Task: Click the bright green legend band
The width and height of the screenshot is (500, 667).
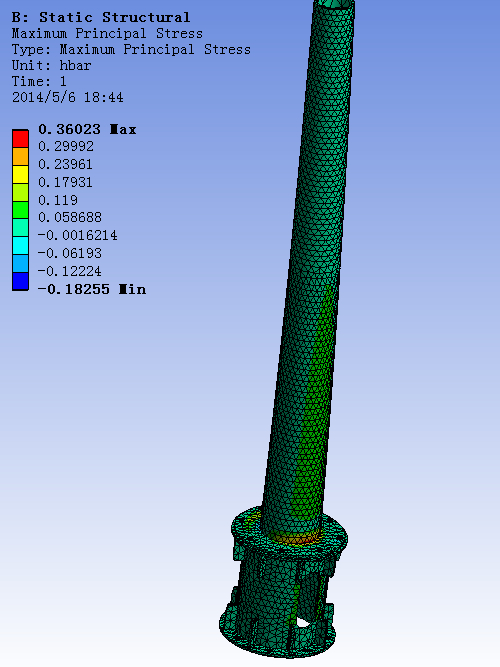Action: point(20,210)
